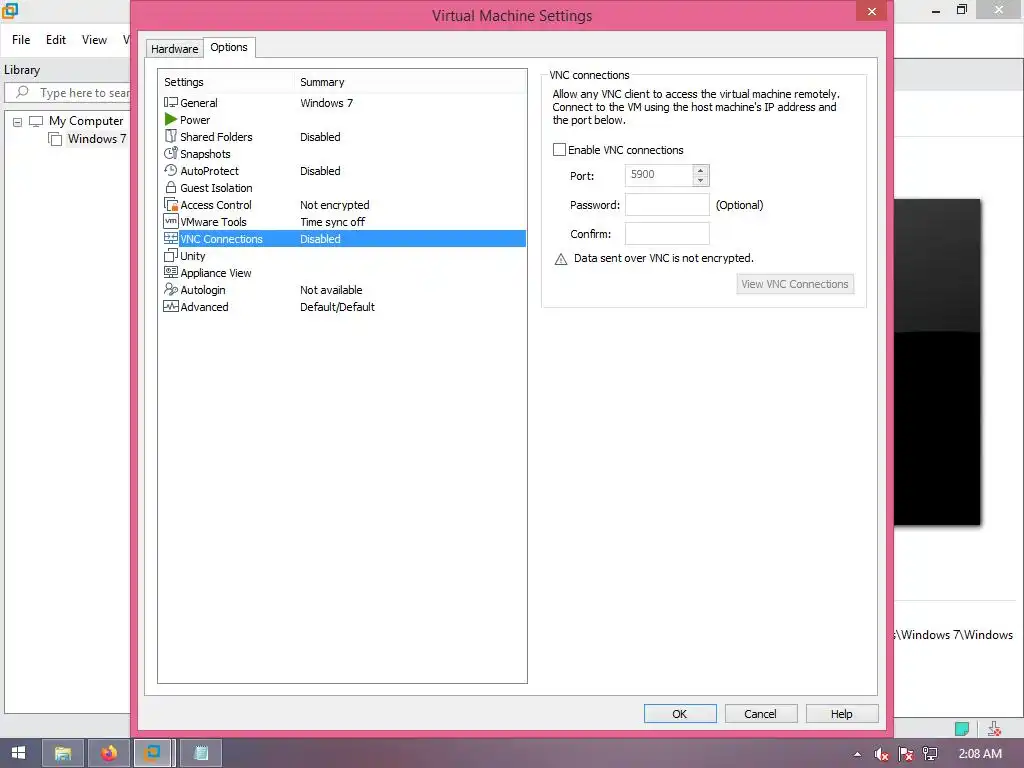Click the Port number field

pos(659,175)
